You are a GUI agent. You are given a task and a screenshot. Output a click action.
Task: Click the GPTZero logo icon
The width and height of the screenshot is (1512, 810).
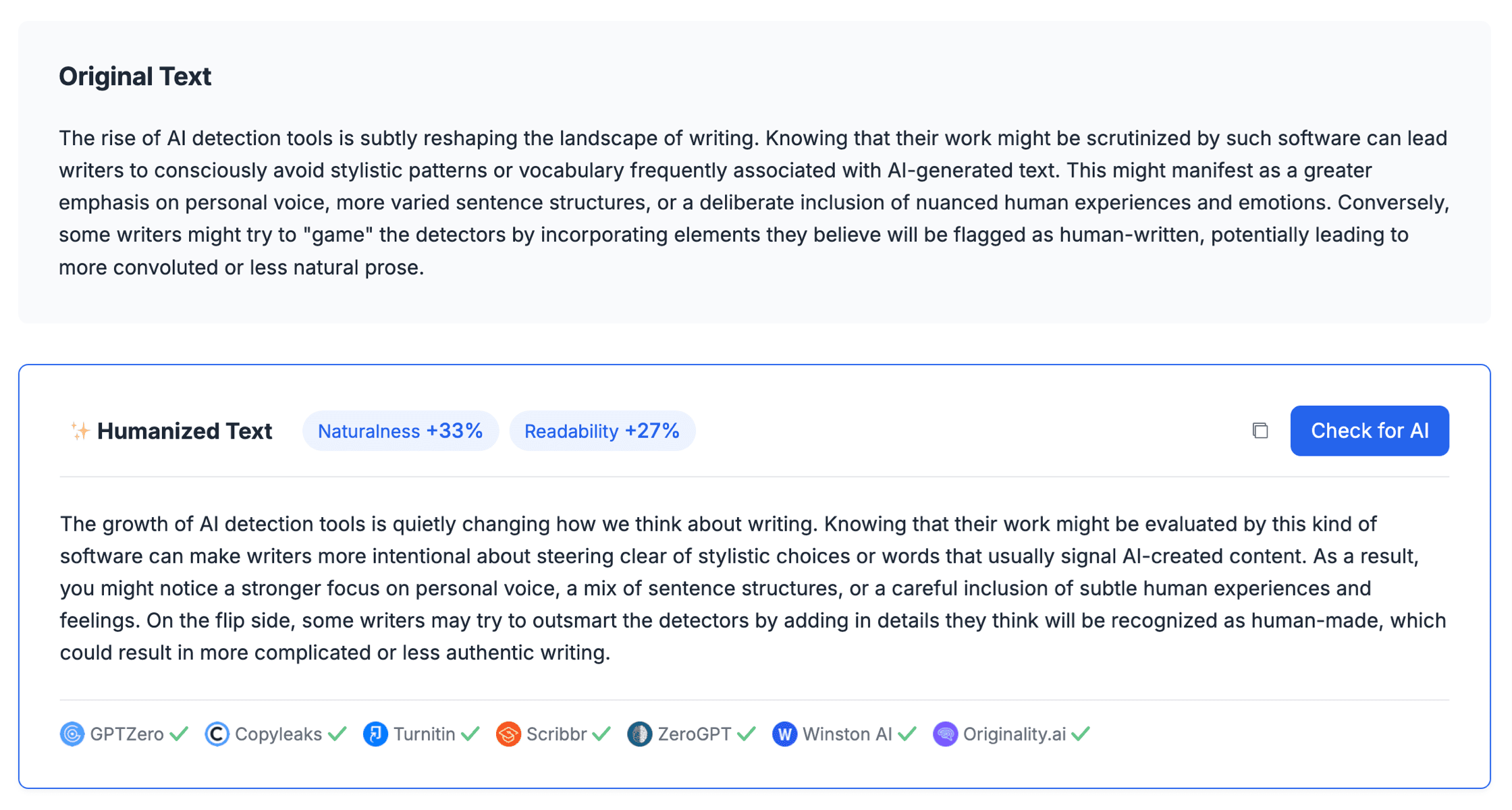pos(72,734)
